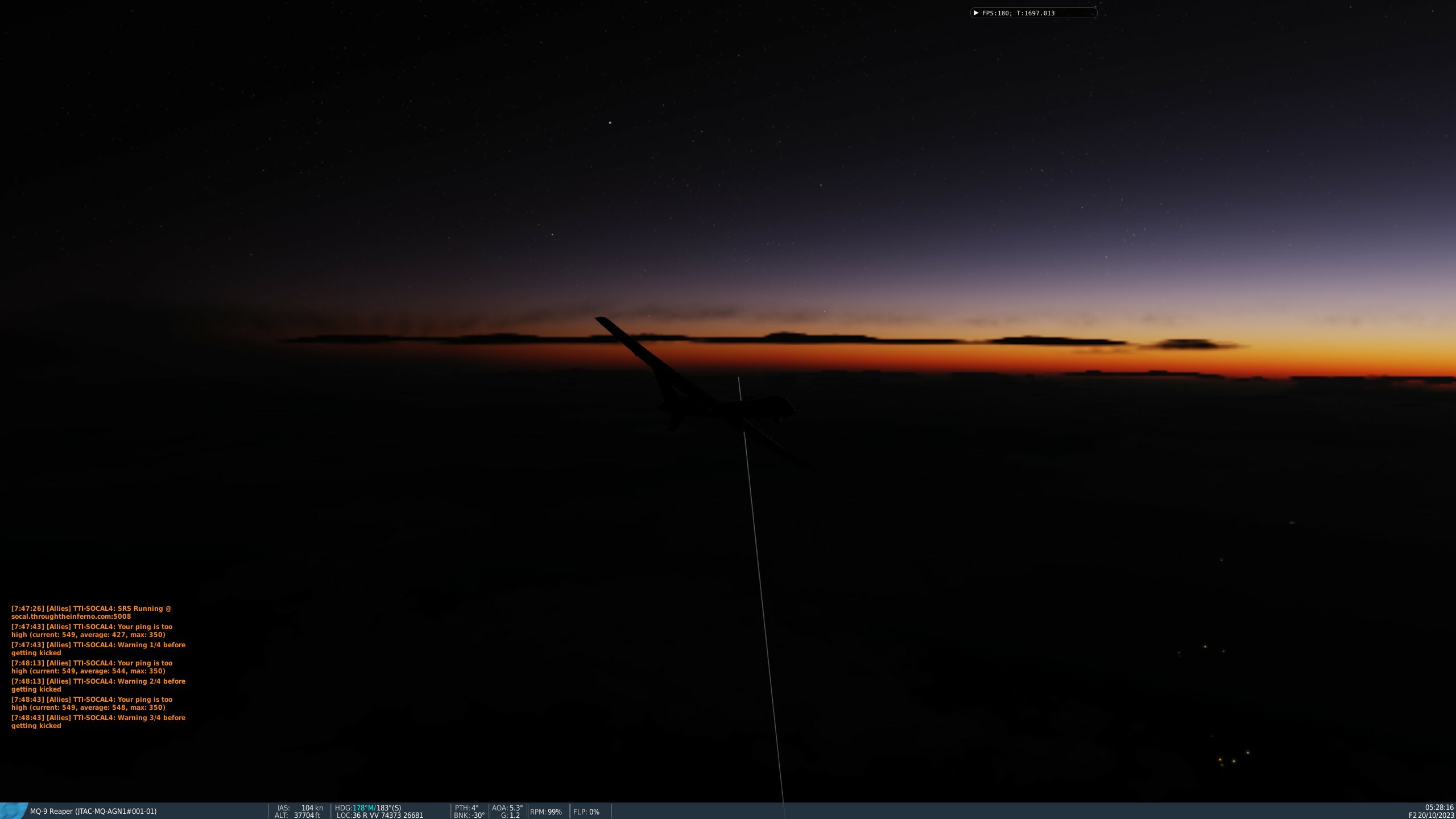Click the G 1.2 load factor readout

510,815
